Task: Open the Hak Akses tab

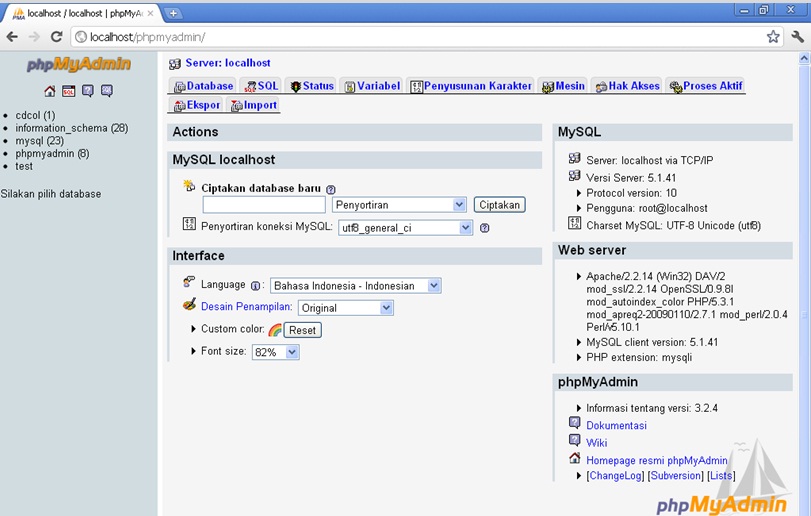Action: (x=627, y=86)
